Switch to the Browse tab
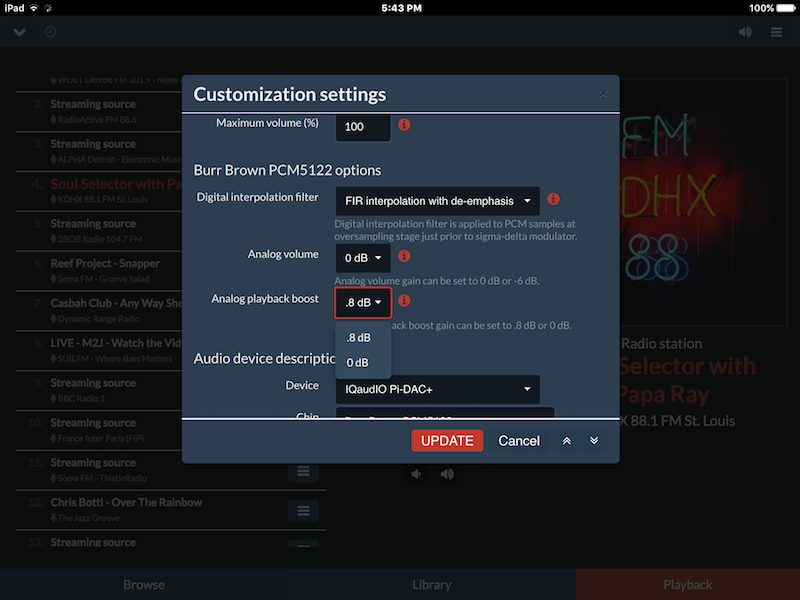Image resolution: width=800 pixels, height=600 pixels. (144, 585)
